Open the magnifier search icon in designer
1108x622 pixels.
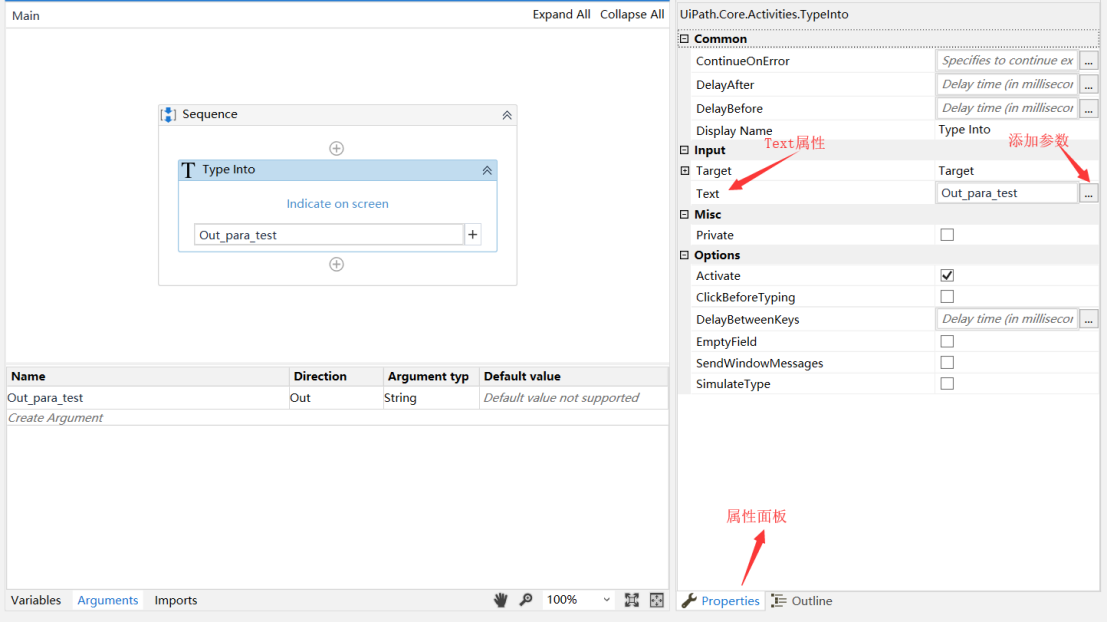[x=526, y=600]
